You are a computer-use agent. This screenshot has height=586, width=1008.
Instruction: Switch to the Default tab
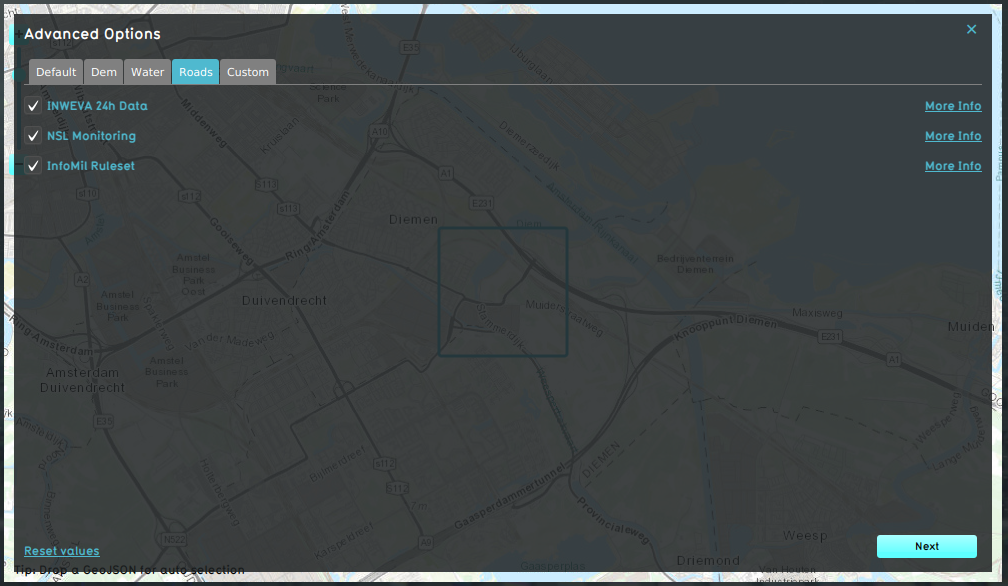(56, 72)
